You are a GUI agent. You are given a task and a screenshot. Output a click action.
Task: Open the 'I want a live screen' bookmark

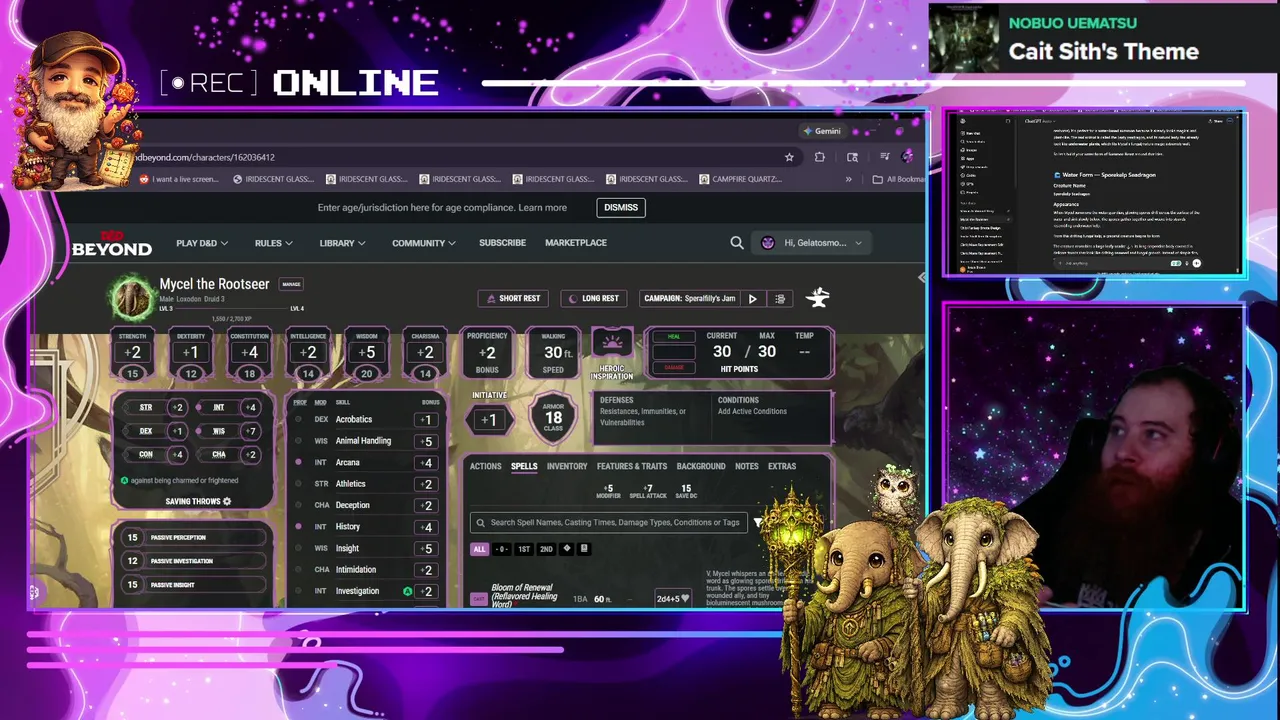click(177, 179)
